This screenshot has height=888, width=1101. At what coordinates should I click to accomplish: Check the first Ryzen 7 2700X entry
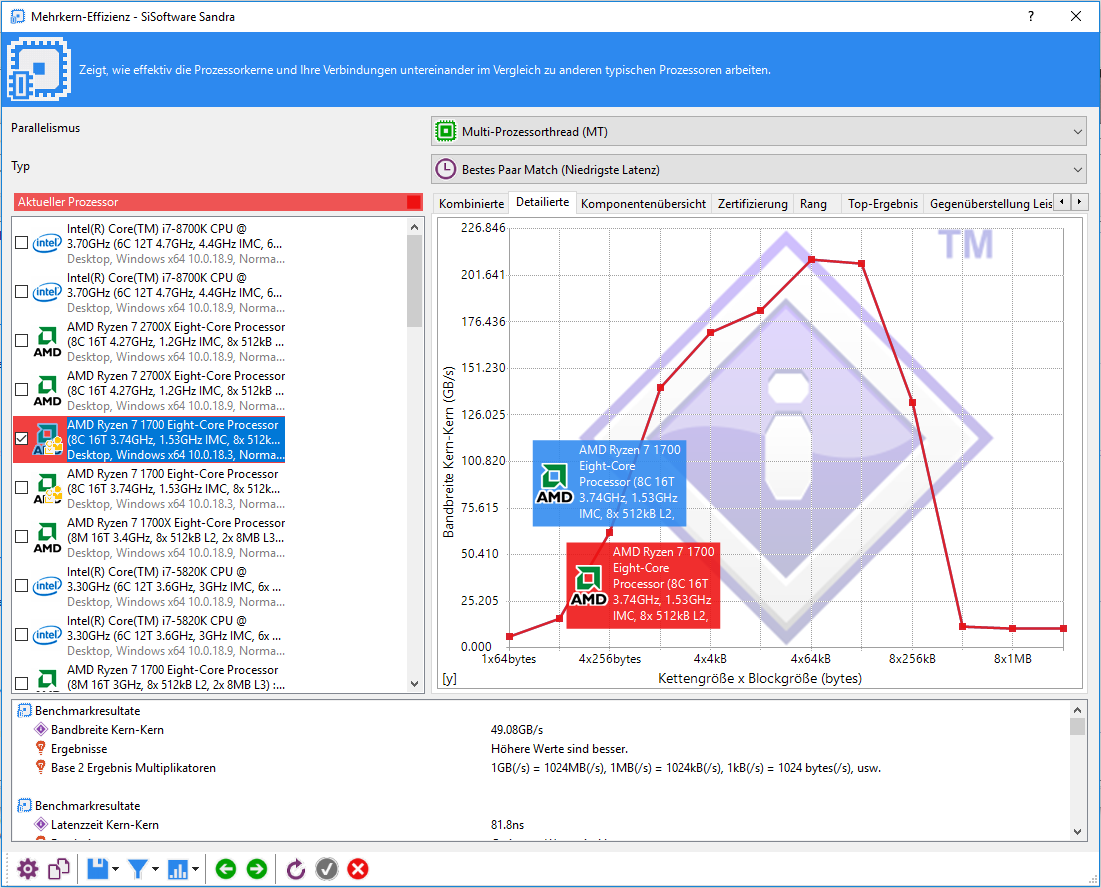(x=22, y=340)
